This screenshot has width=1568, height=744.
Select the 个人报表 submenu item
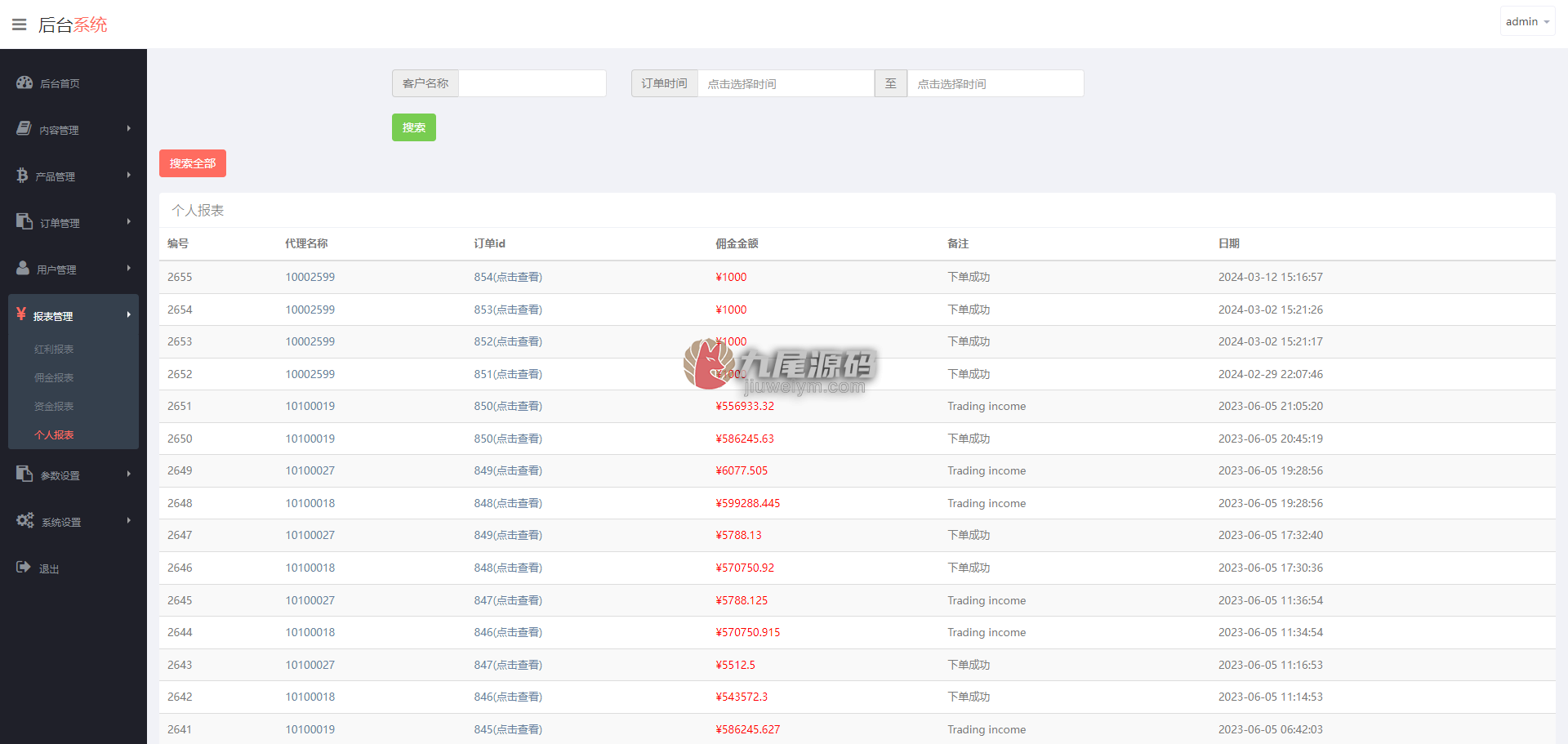pos(54,434)
